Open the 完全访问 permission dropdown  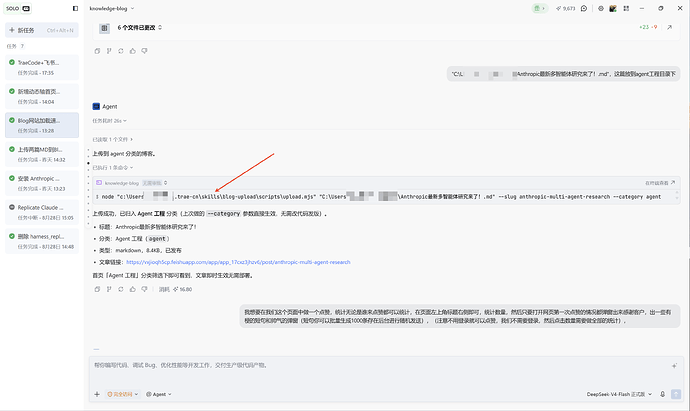[123, 394]
